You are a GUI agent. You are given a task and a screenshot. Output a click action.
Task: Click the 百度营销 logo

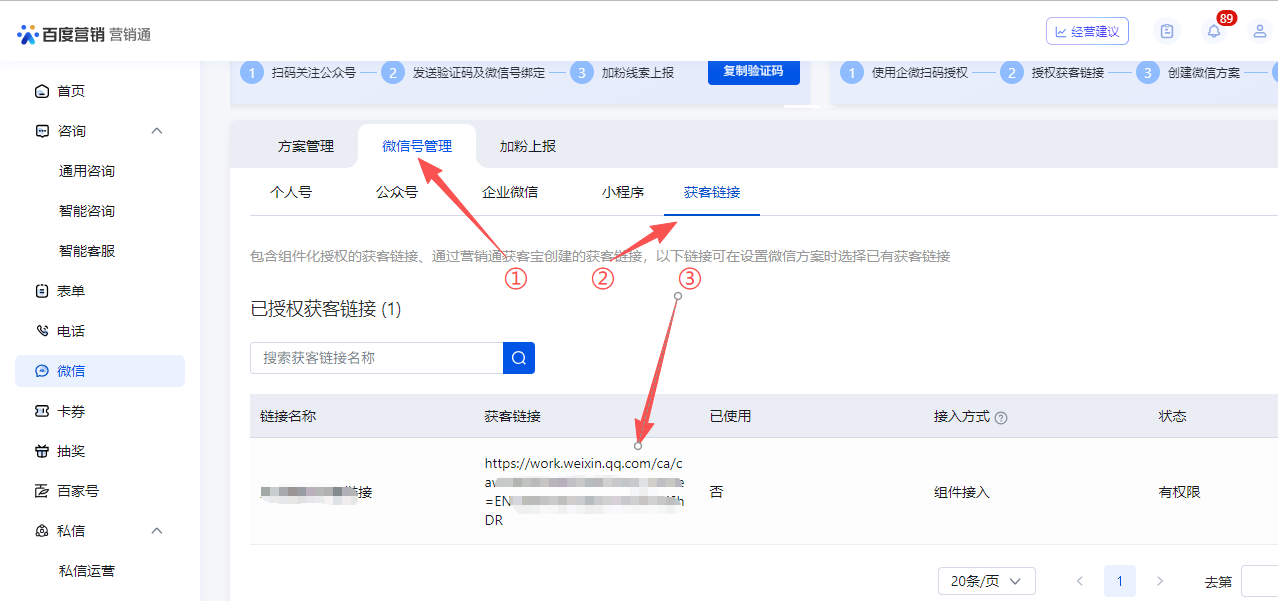(x=84, y=34)
